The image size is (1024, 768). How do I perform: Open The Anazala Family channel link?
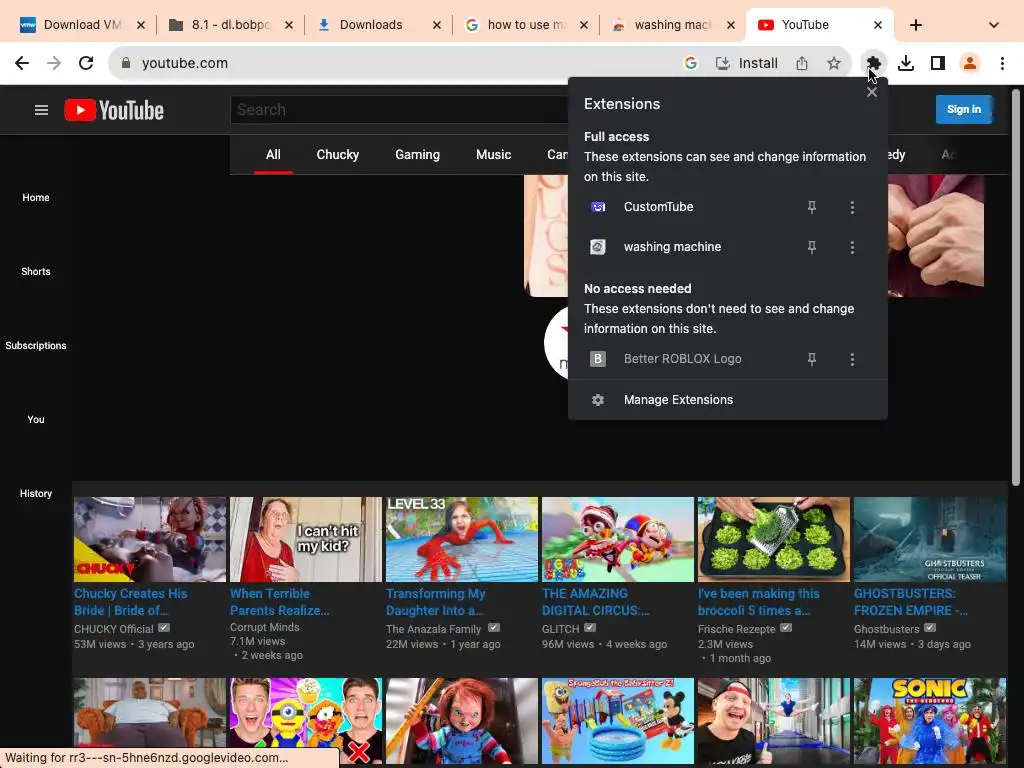coord(434,629)
